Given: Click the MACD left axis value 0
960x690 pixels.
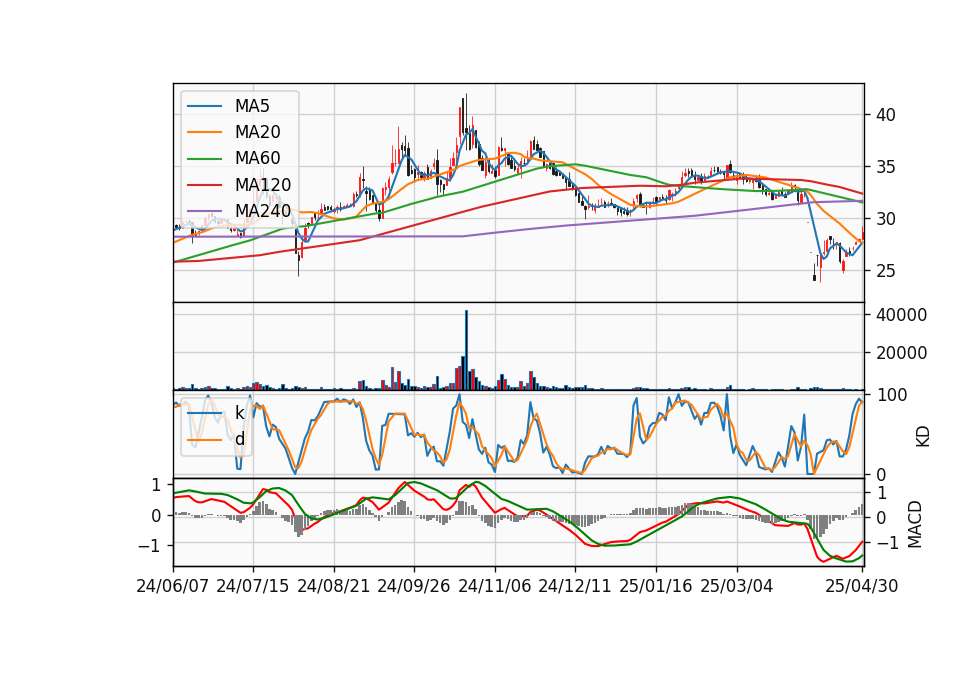Looking at the screenshot, I should click(x=156, y=516).
